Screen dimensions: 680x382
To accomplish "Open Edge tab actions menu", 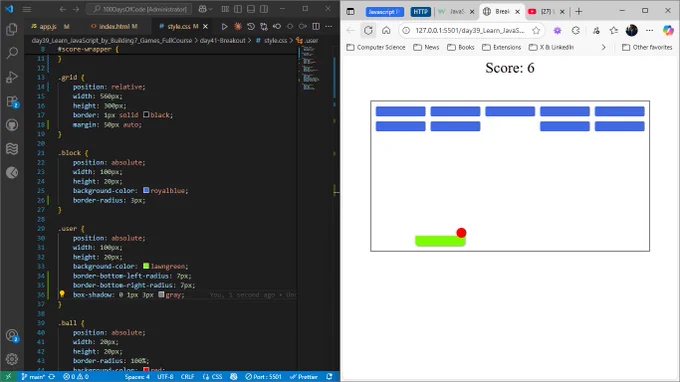I will (x=350, y=12).
